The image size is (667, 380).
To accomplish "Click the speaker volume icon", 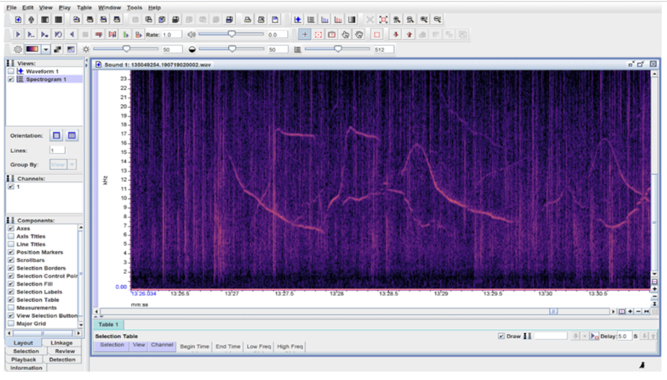I will (x=192, y=34).
